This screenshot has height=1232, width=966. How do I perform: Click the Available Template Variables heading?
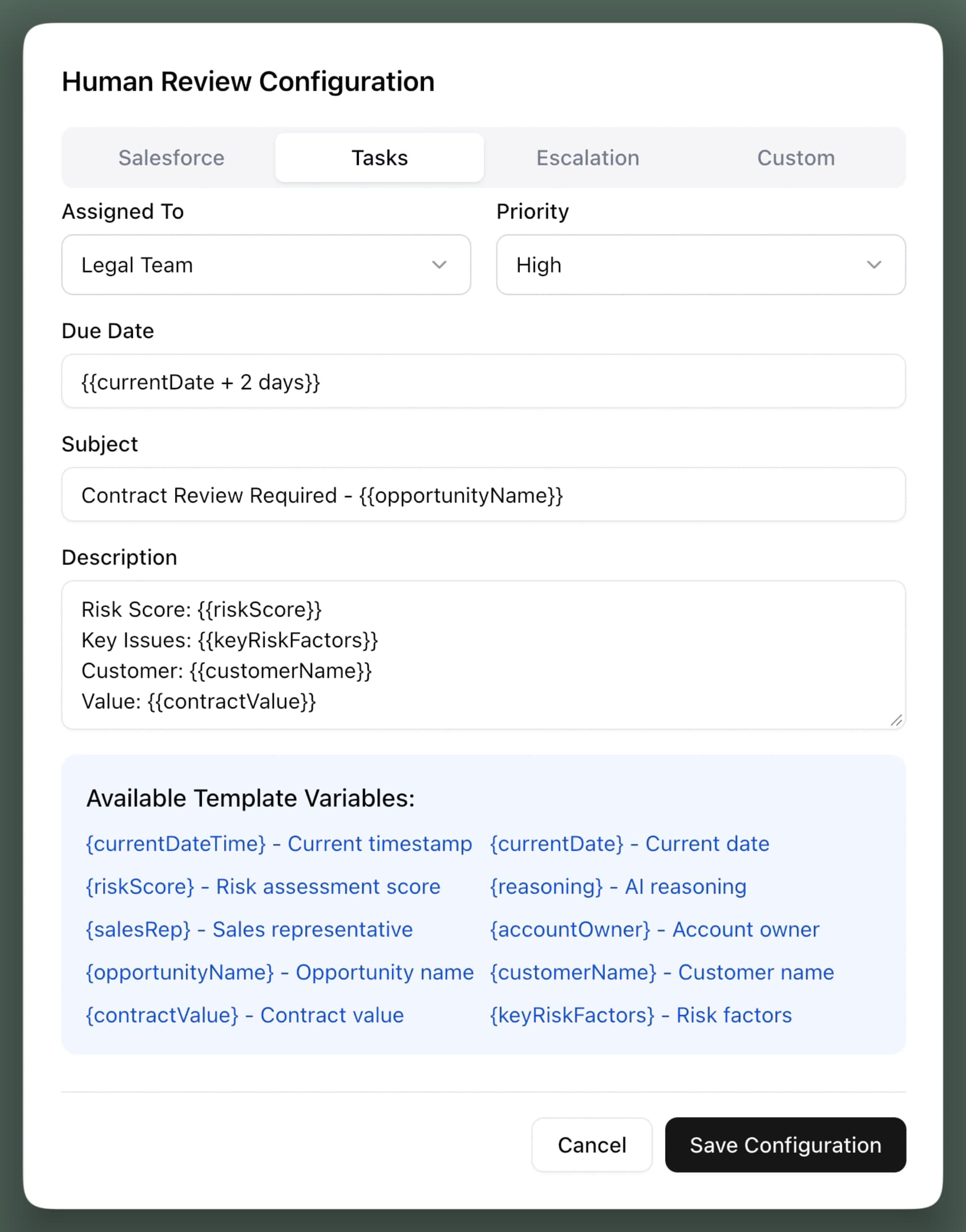click(250, 798)
